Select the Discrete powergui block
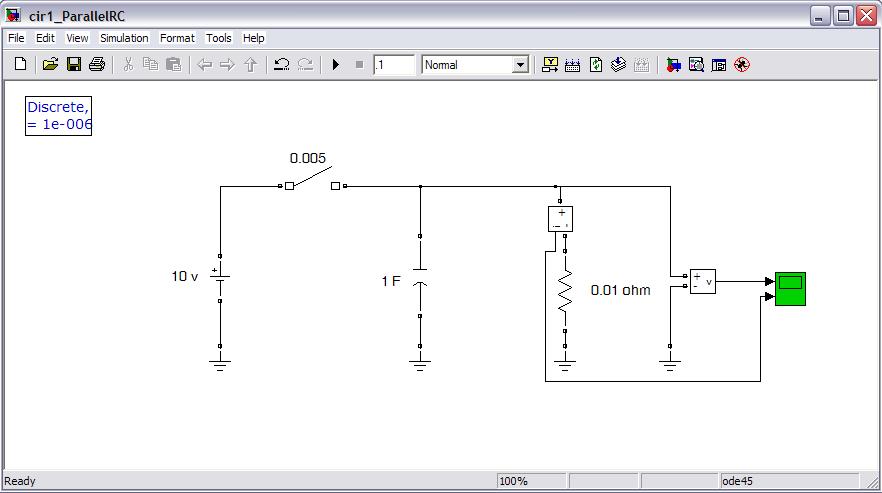The height and width of the screenshot is (493, 882). pos(58,116)
